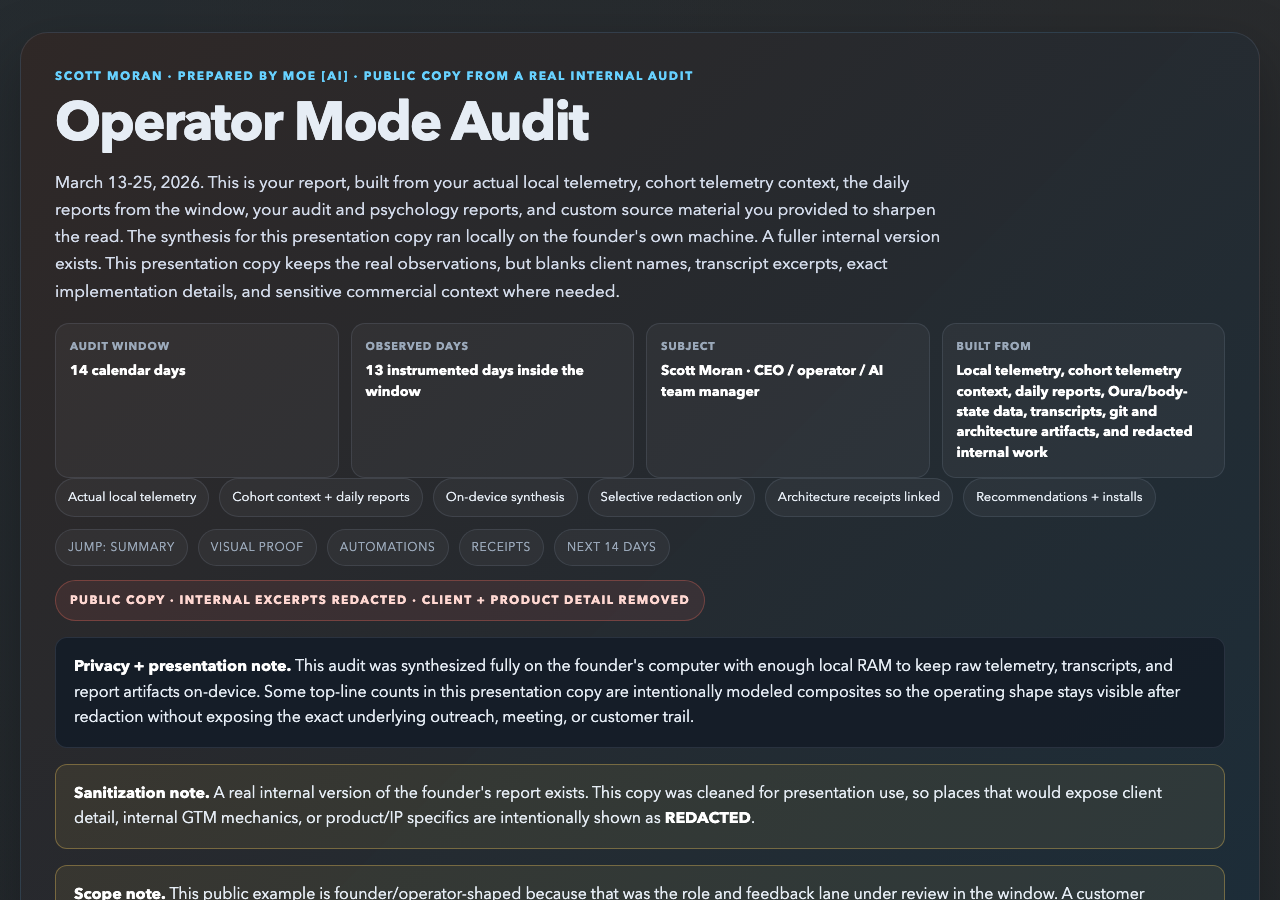Image resolution: width=1280 pixels, height=900 pixels.
Task: Click '13 instrumented days inside the window'
Action: pyautogui.click(x=475, y=381)
